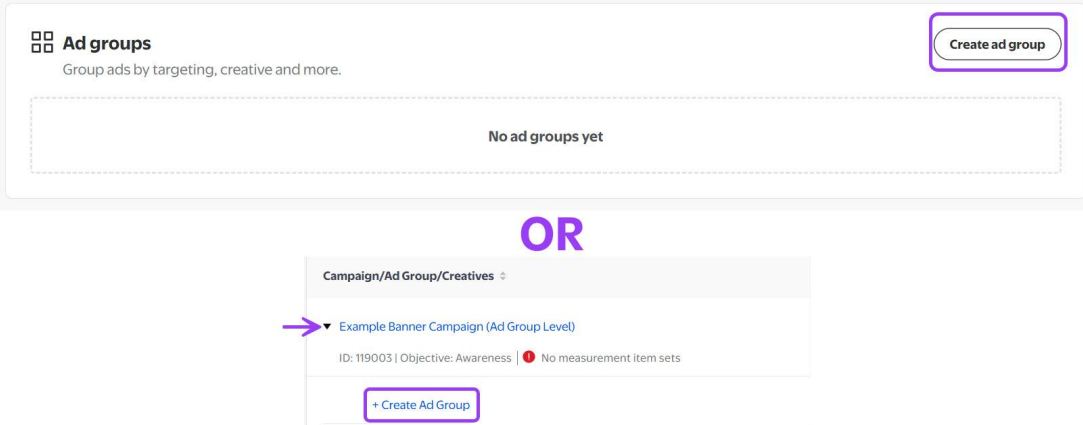
Task: Click the No measurement item sets text
Action: pos(611,358)
